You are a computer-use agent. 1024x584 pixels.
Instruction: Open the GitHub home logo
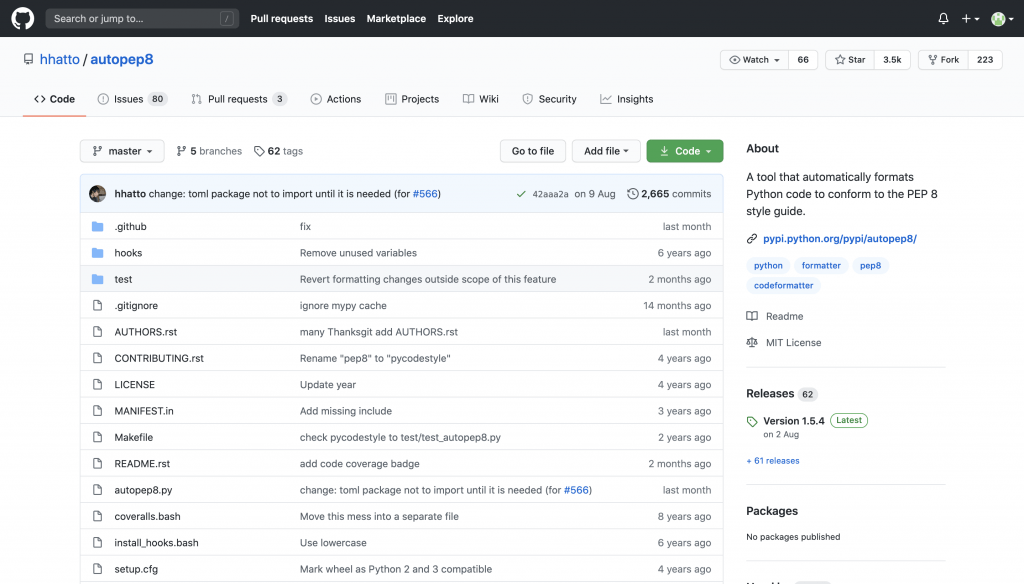point(22,18)
